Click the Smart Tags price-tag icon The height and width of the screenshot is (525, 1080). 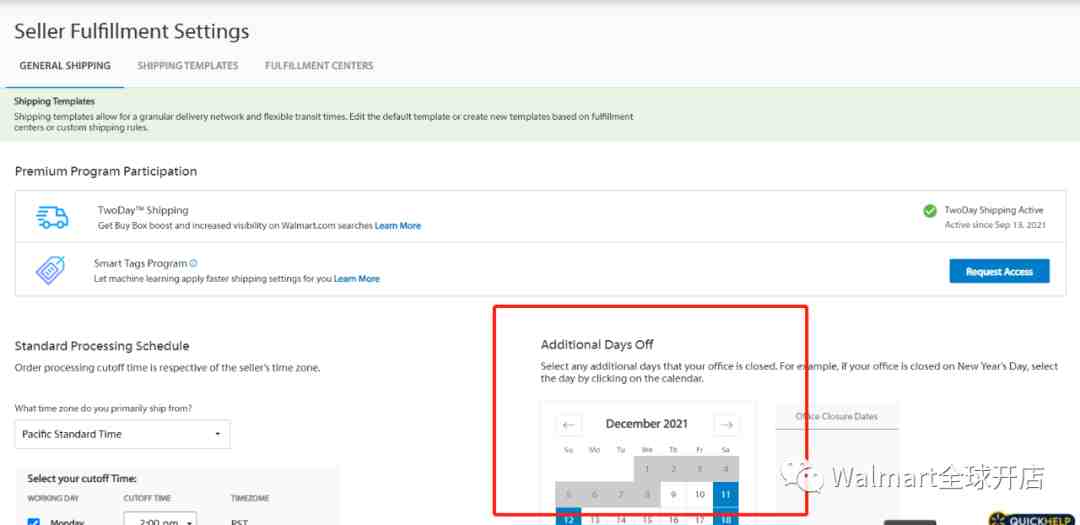[50, 270]
